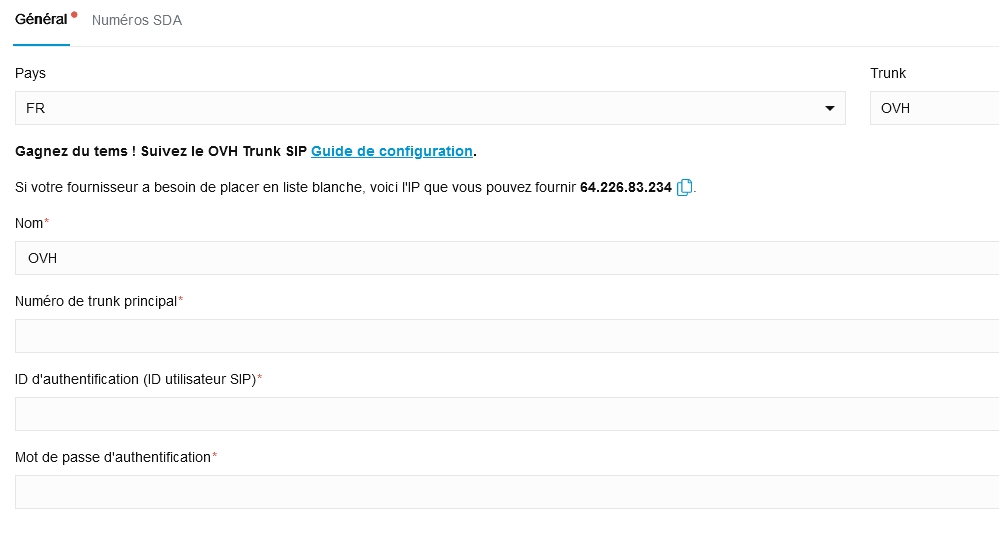Click the Mot de passe d'authentification label
The image size is (999, 536).
coord(113,457)
